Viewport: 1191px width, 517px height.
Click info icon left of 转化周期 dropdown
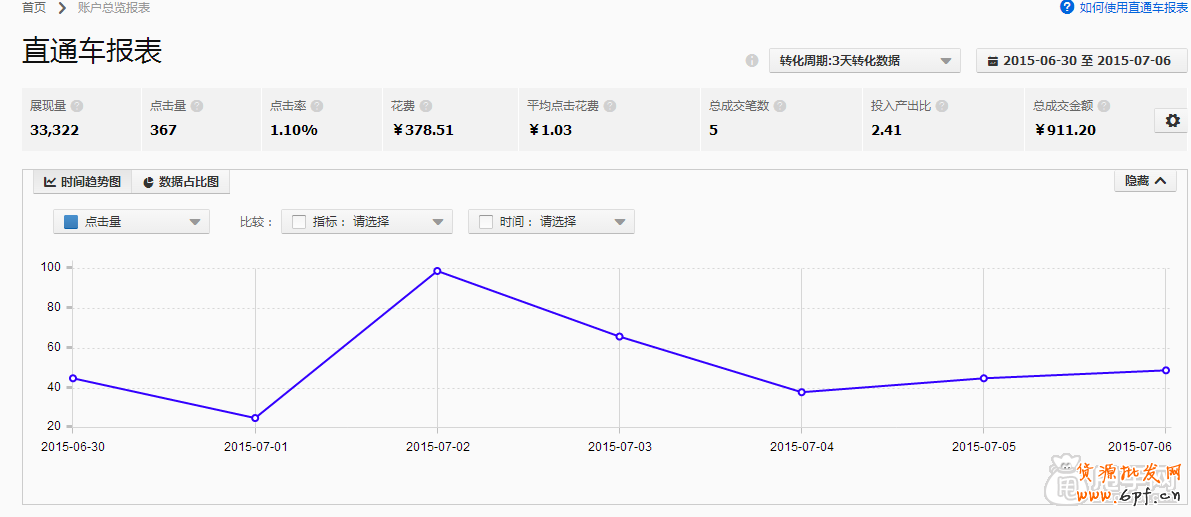pos(752,61)
